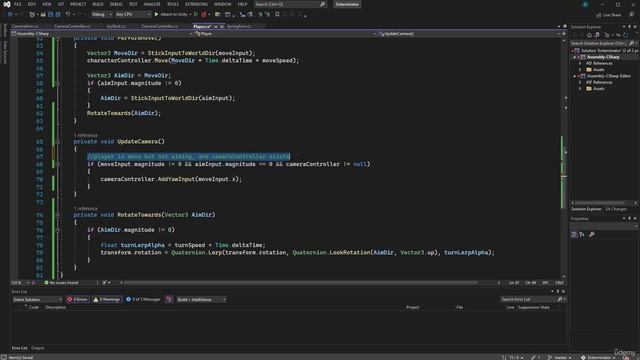
Task: Switch to the JoyStick.cs tab
Action: 116,26
